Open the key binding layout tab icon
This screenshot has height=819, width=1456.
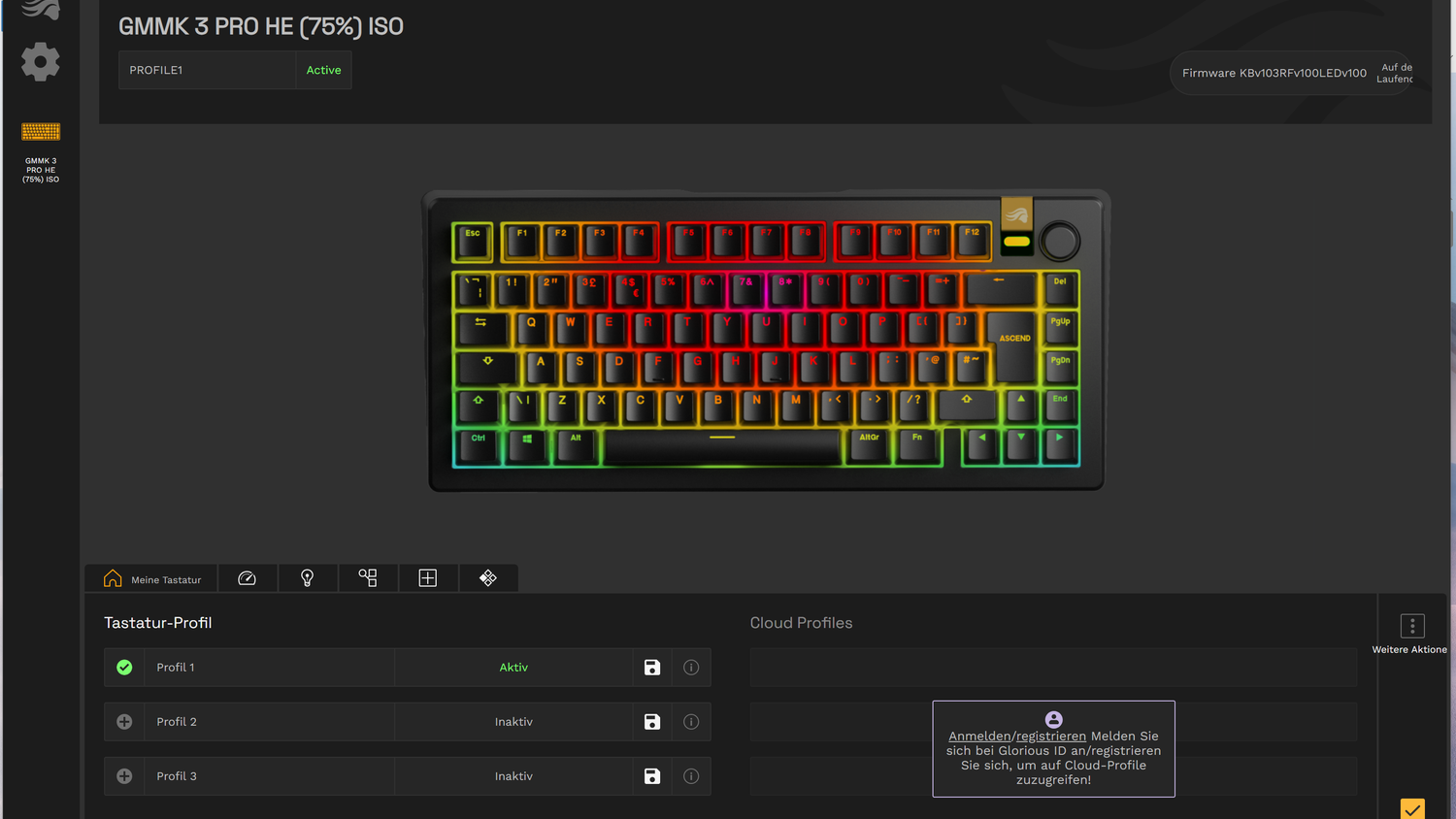click(x=368, y=578)
